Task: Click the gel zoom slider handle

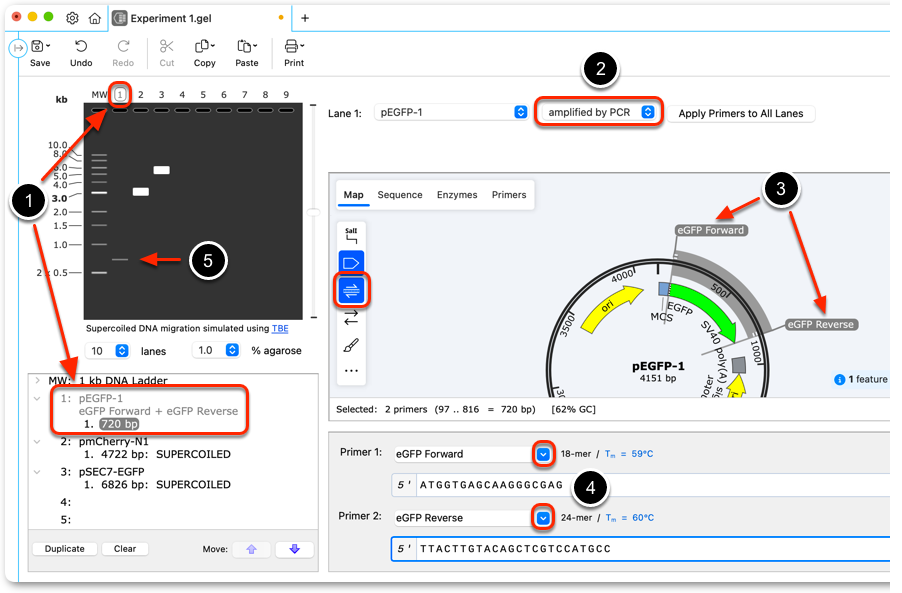Action: 314,212
